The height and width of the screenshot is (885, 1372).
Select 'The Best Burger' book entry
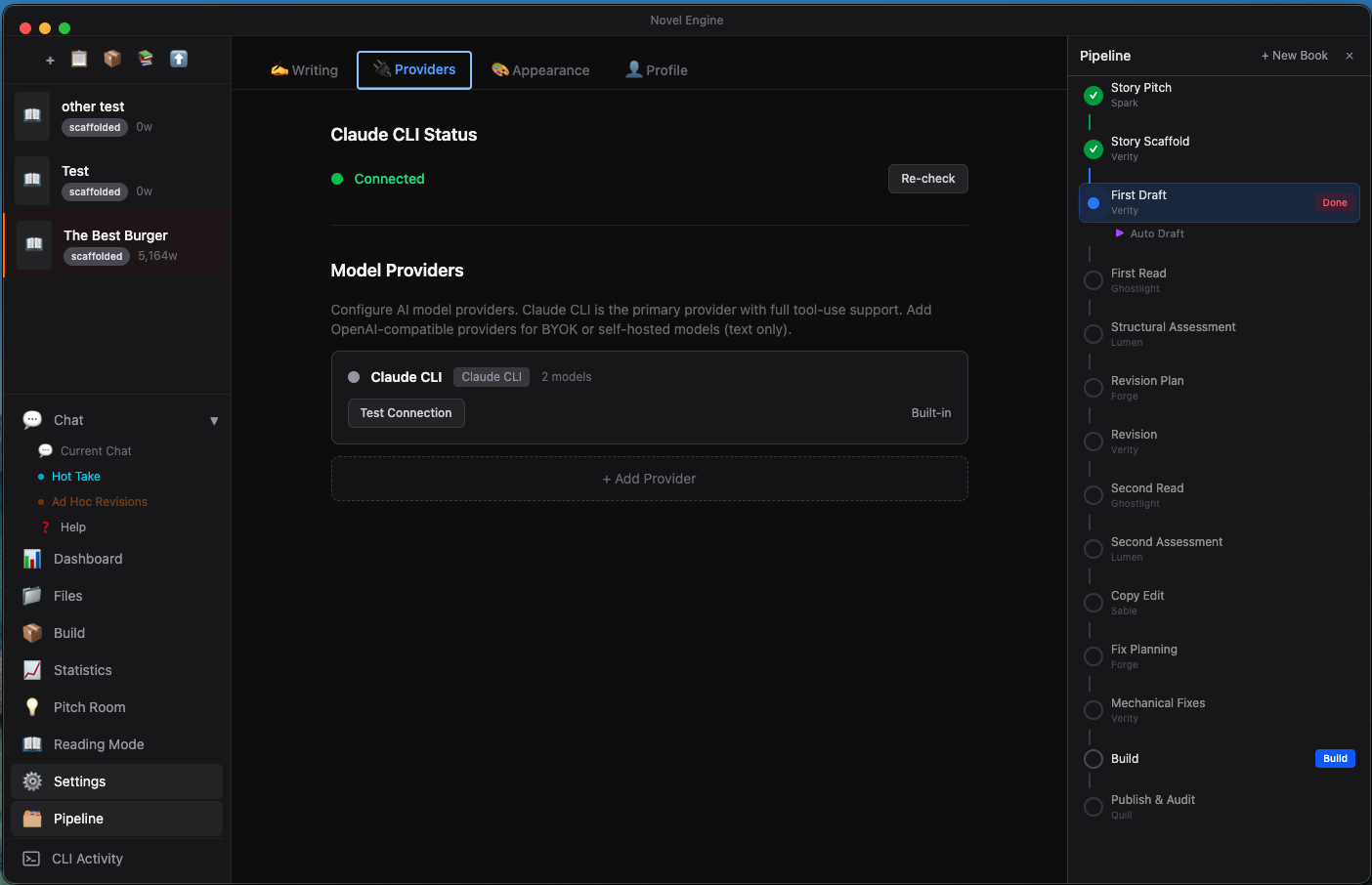(x=117, y=245)
